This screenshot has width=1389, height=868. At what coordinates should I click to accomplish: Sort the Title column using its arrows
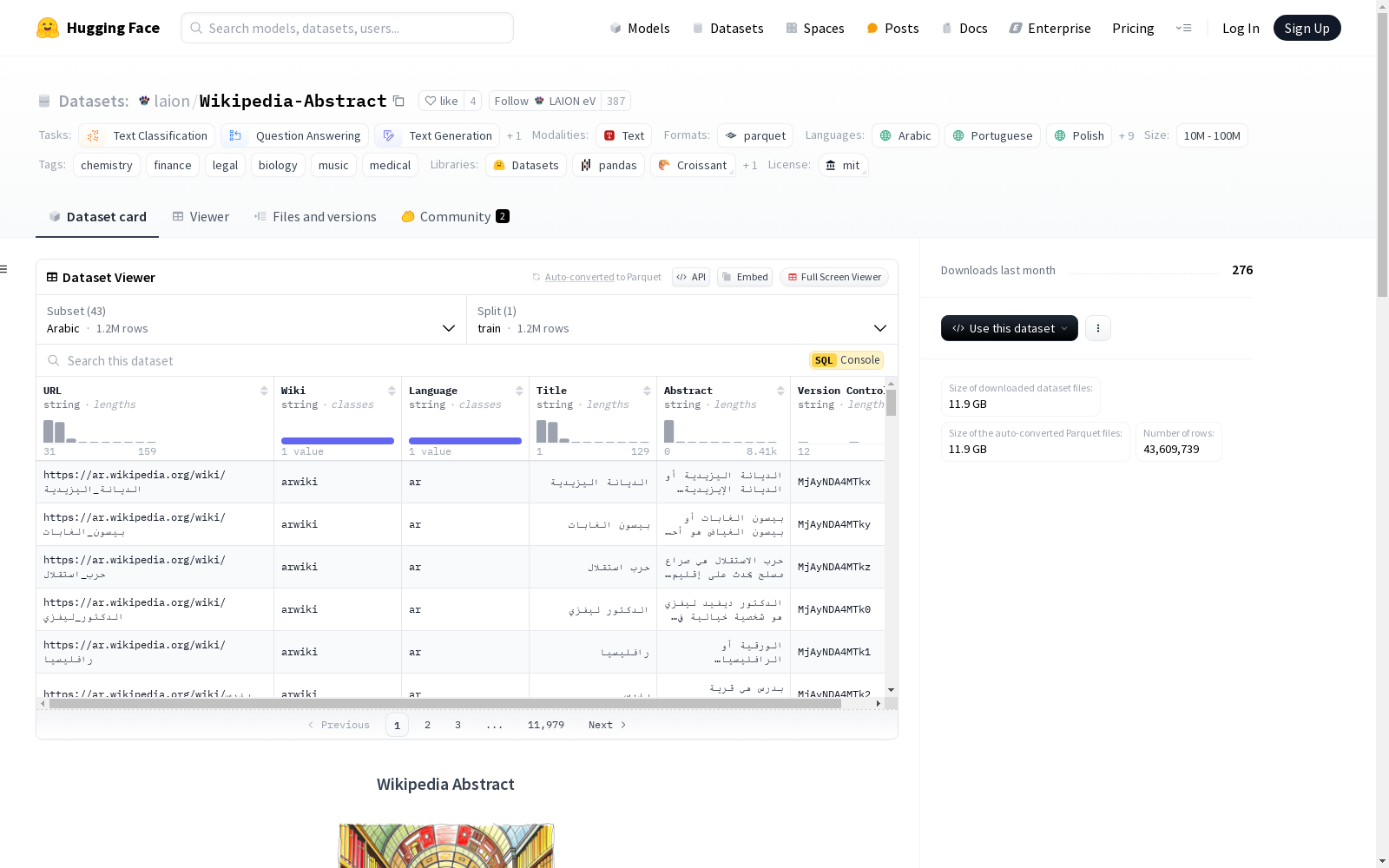point(647,391)
